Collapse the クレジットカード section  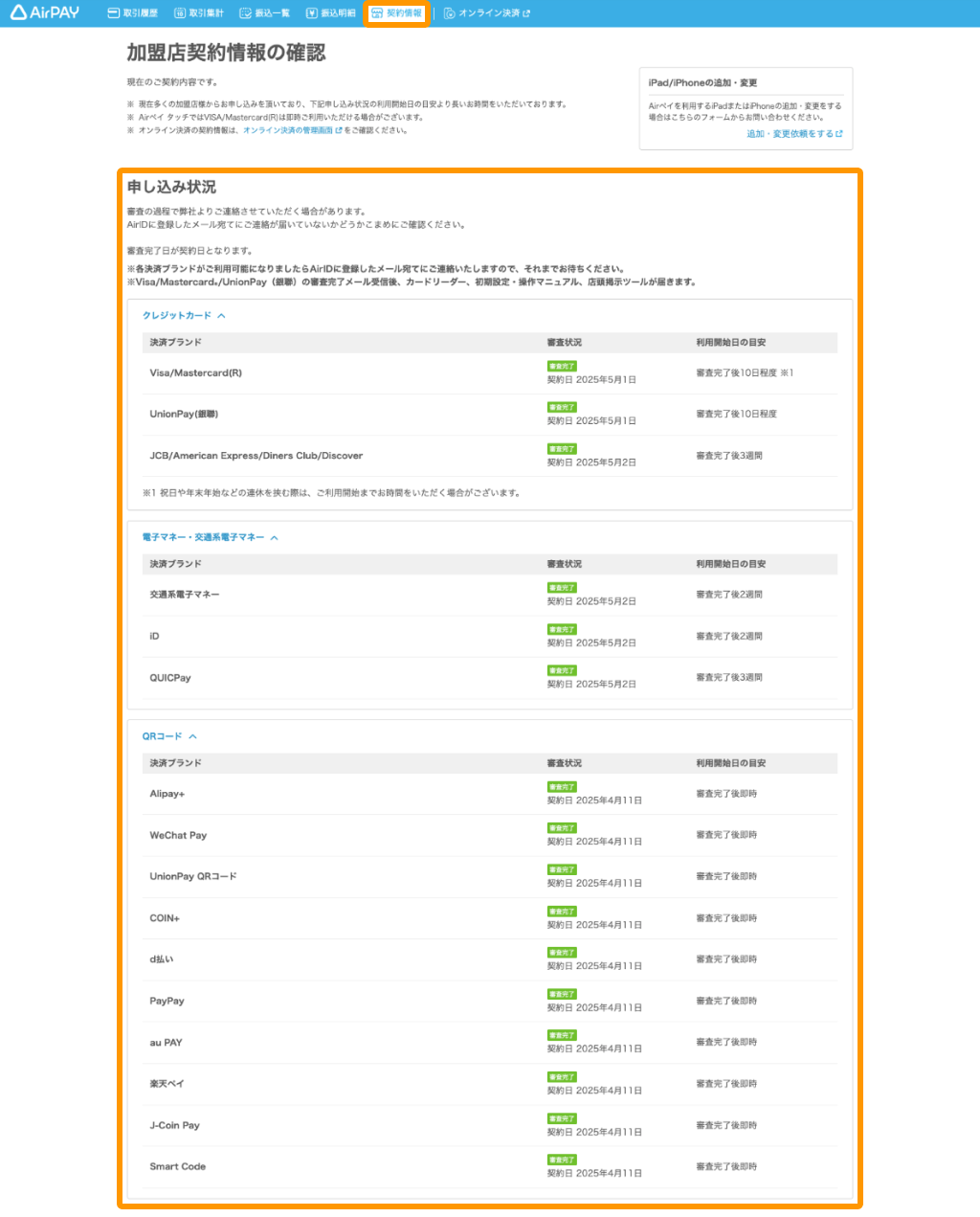221,315
